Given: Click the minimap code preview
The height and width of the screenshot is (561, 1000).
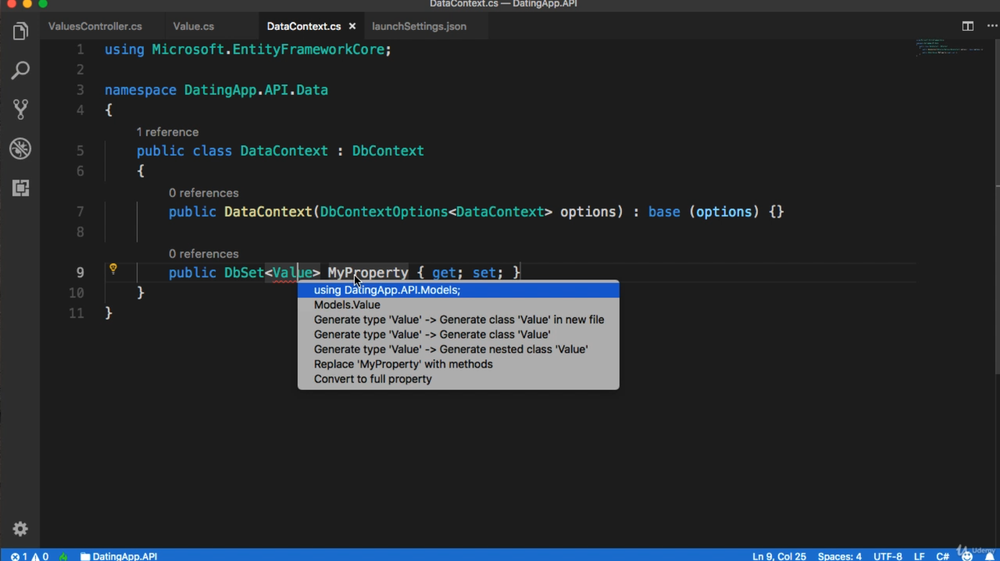Looking at the screenshot, I should 950,48.
